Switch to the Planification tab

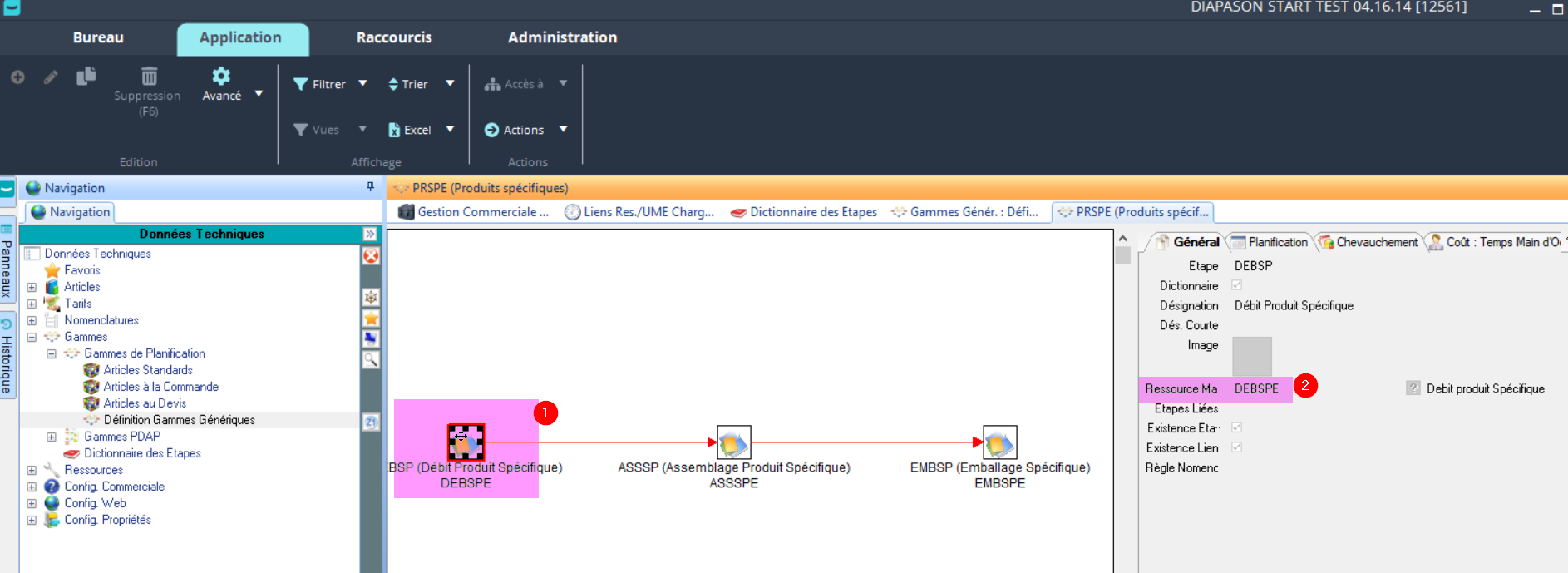(x=1270, y=242)
